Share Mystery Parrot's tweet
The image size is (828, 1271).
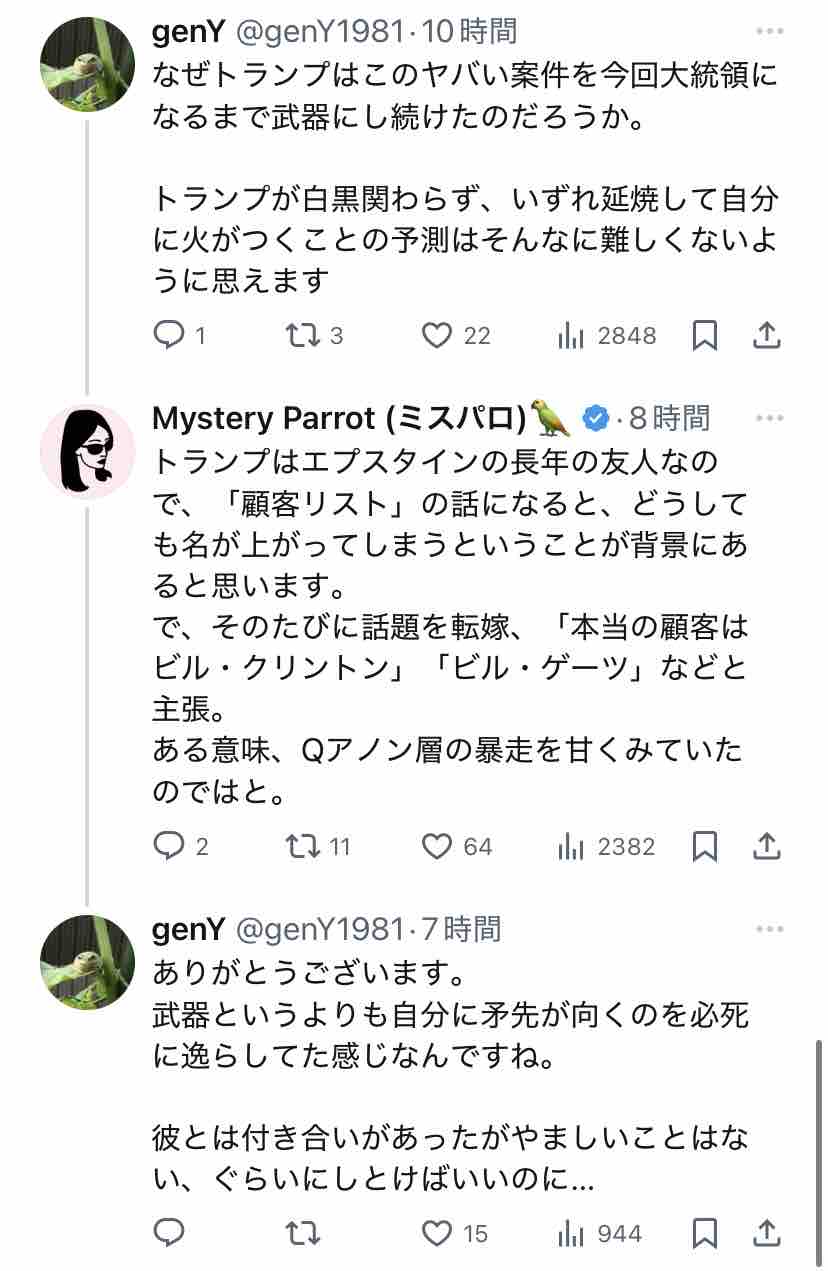766,847
